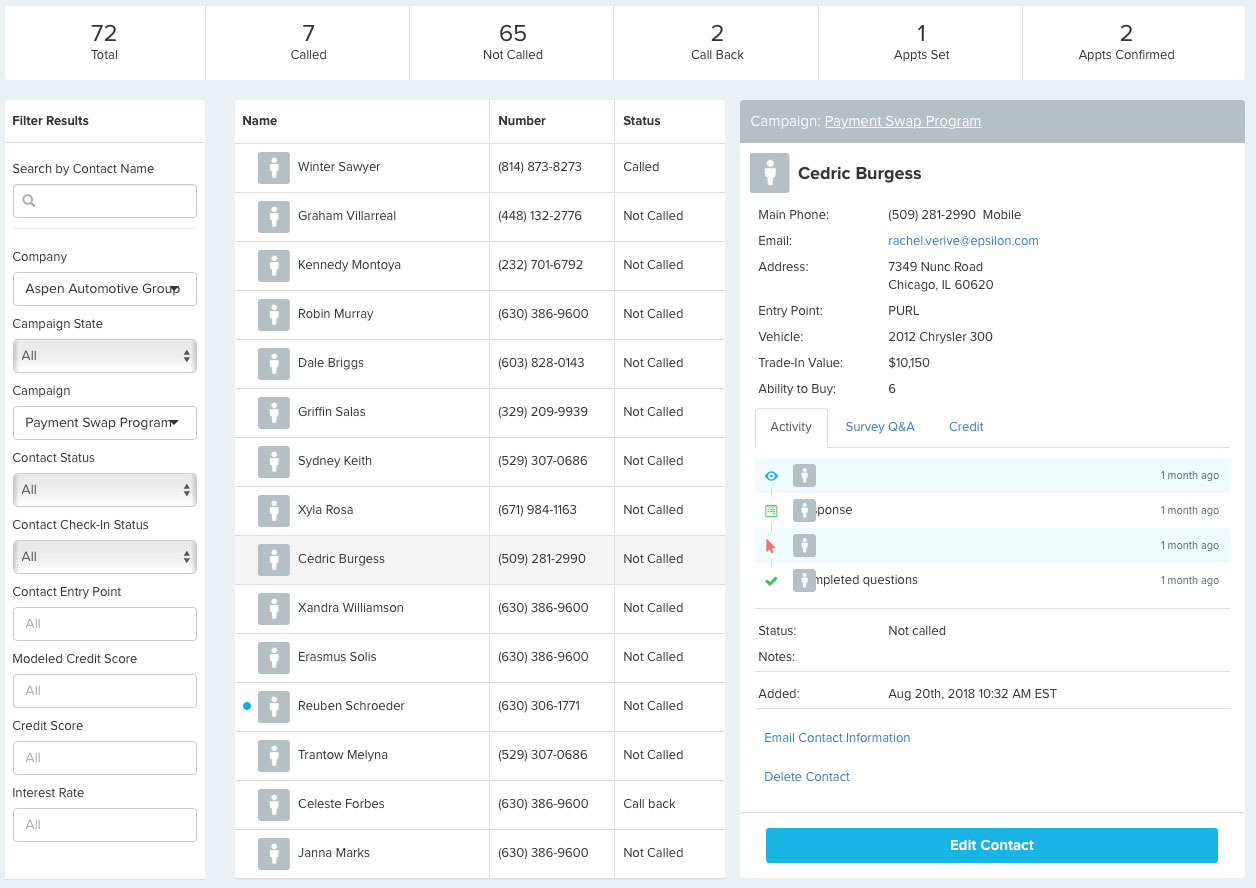Image resolution: width=1256 pixels, height=888 pixels.
Task: Open the Company dropdown
Action: [105, 289]
